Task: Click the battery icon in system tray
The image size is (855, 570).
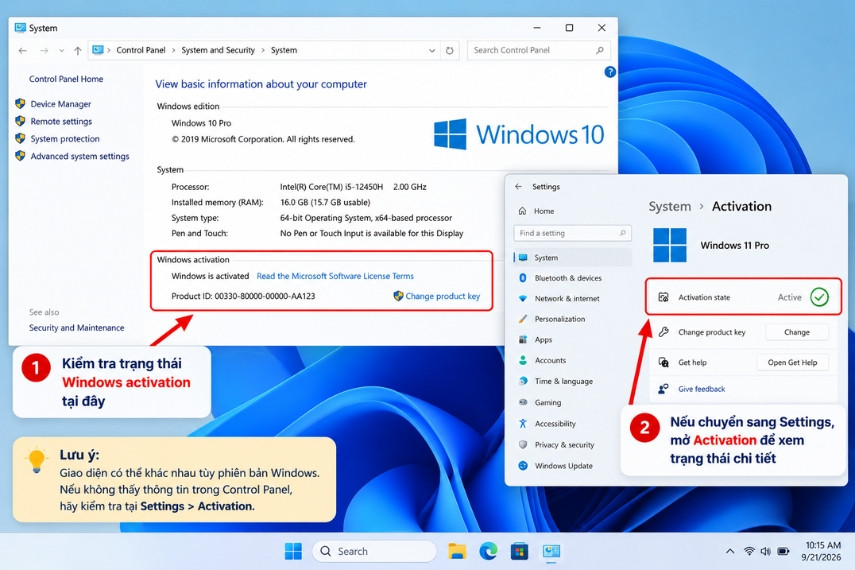Action: coord(783,551)
